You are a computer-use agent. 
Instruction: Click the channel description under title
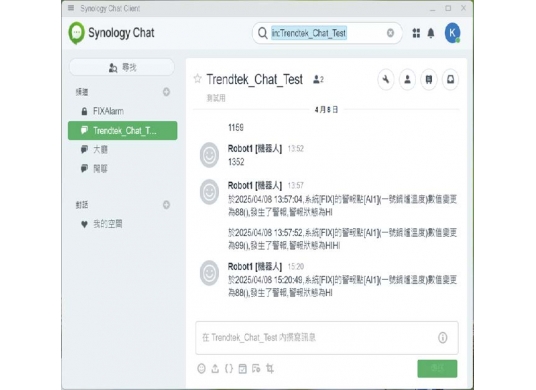pos(216,98)
